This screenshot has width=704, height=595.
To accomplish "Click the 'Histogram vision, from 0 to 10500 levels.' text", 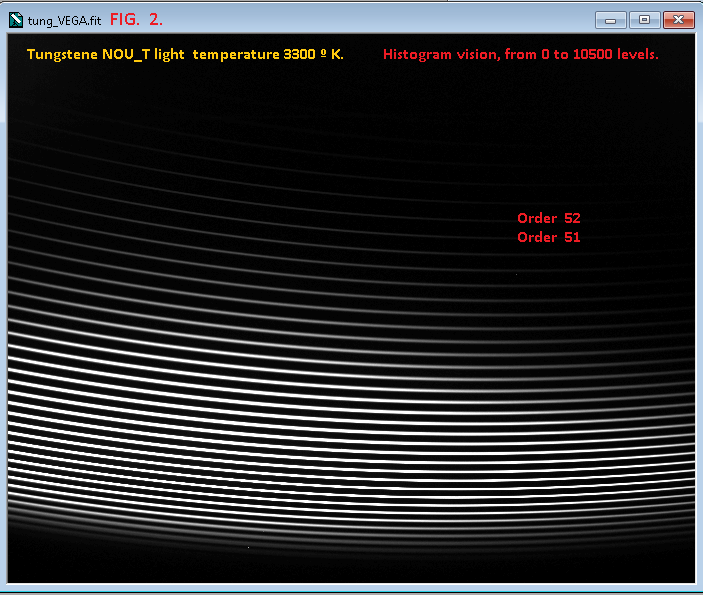I will pyautogui.click(x=520, y=54).
